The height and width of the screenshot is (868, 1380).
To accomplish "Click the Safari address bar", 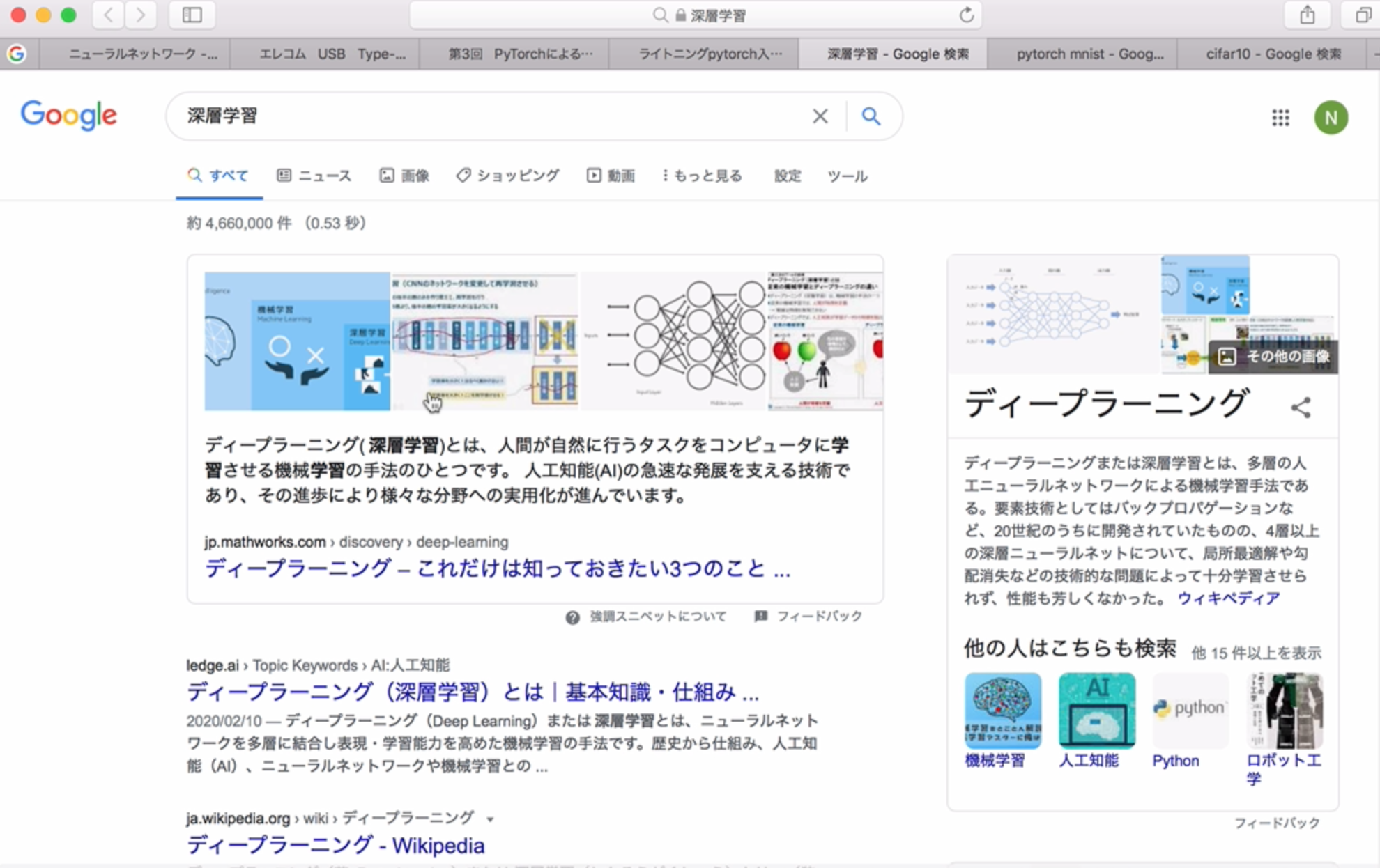I will point(696,15).
